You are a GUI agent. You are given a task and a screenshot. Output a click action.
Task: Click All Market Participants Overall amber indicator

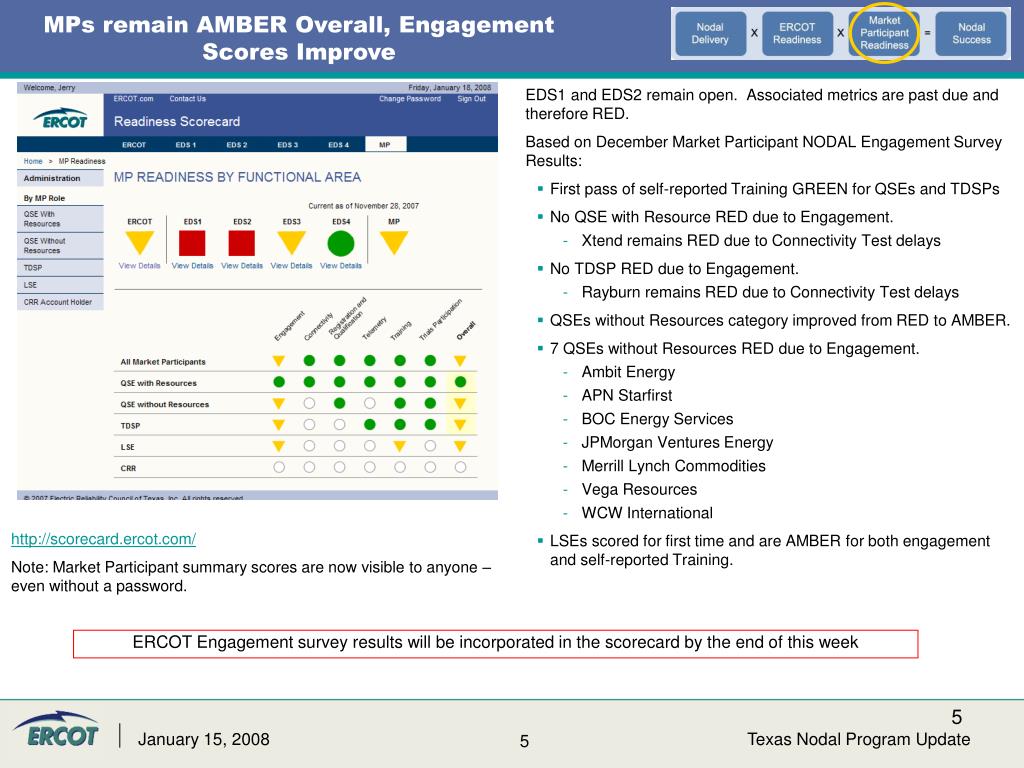tap(460, 360)
